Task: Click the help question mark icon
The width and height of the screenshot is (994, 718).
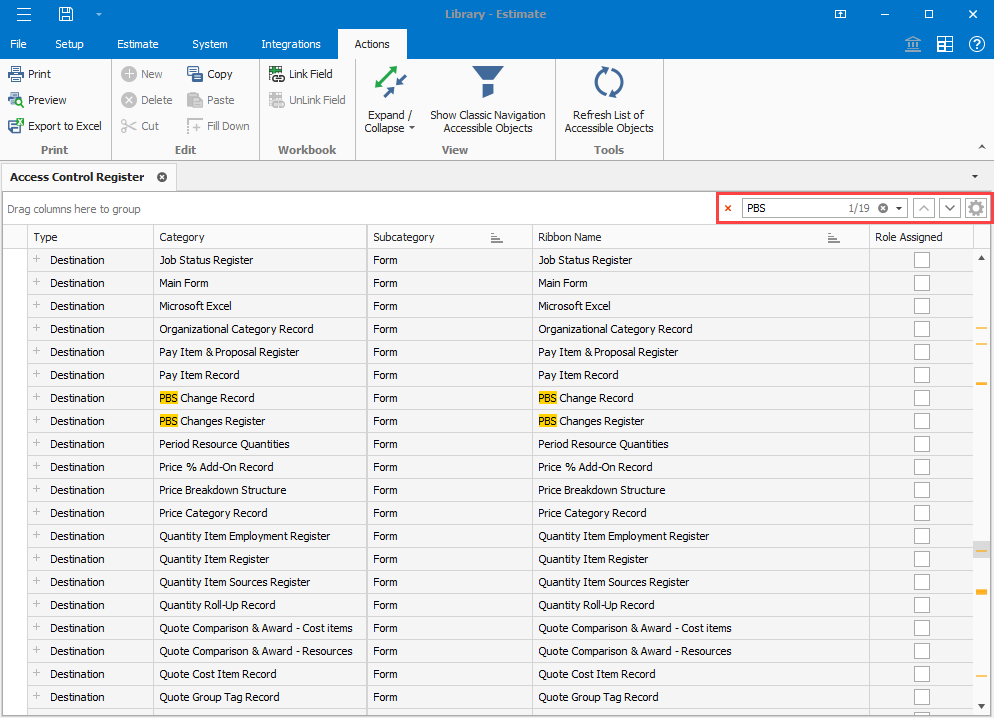Action: pyautogui.click(x=976, y=44)
